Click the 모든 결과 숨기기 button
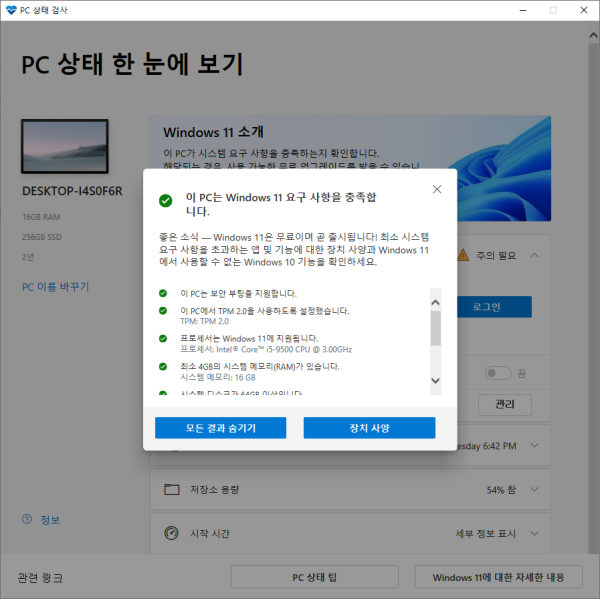 pos(220,428)
